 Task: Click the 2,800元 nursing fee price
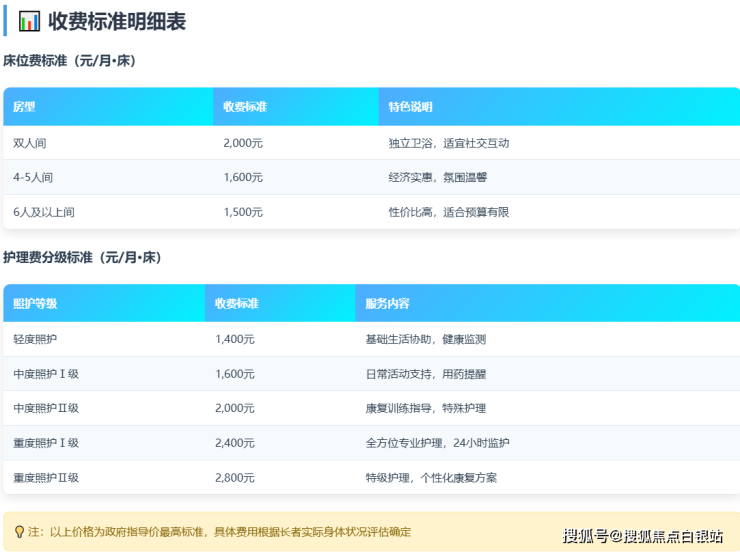pos(235,477)
